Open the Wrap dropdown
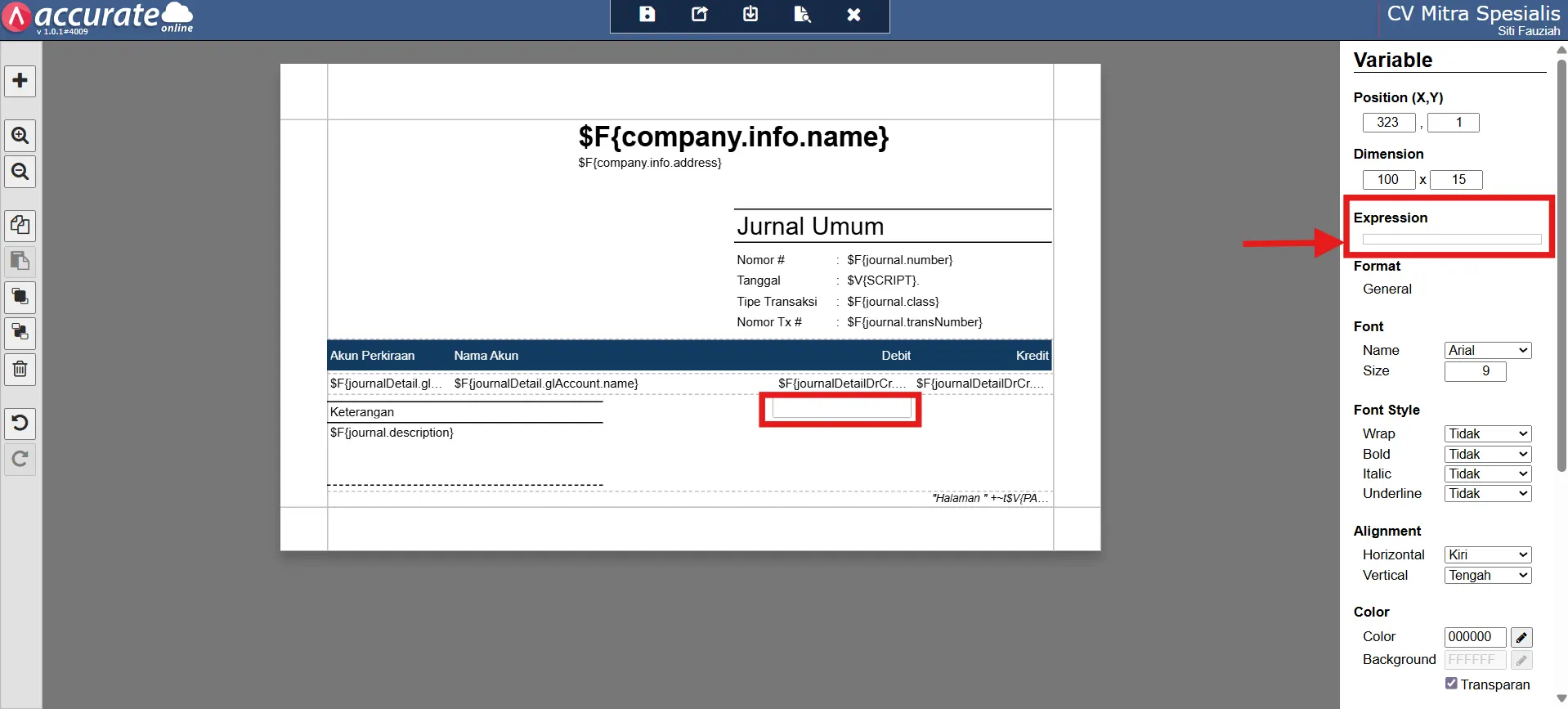Screen dimensions: 1568x709 [x=1488, y=433]
